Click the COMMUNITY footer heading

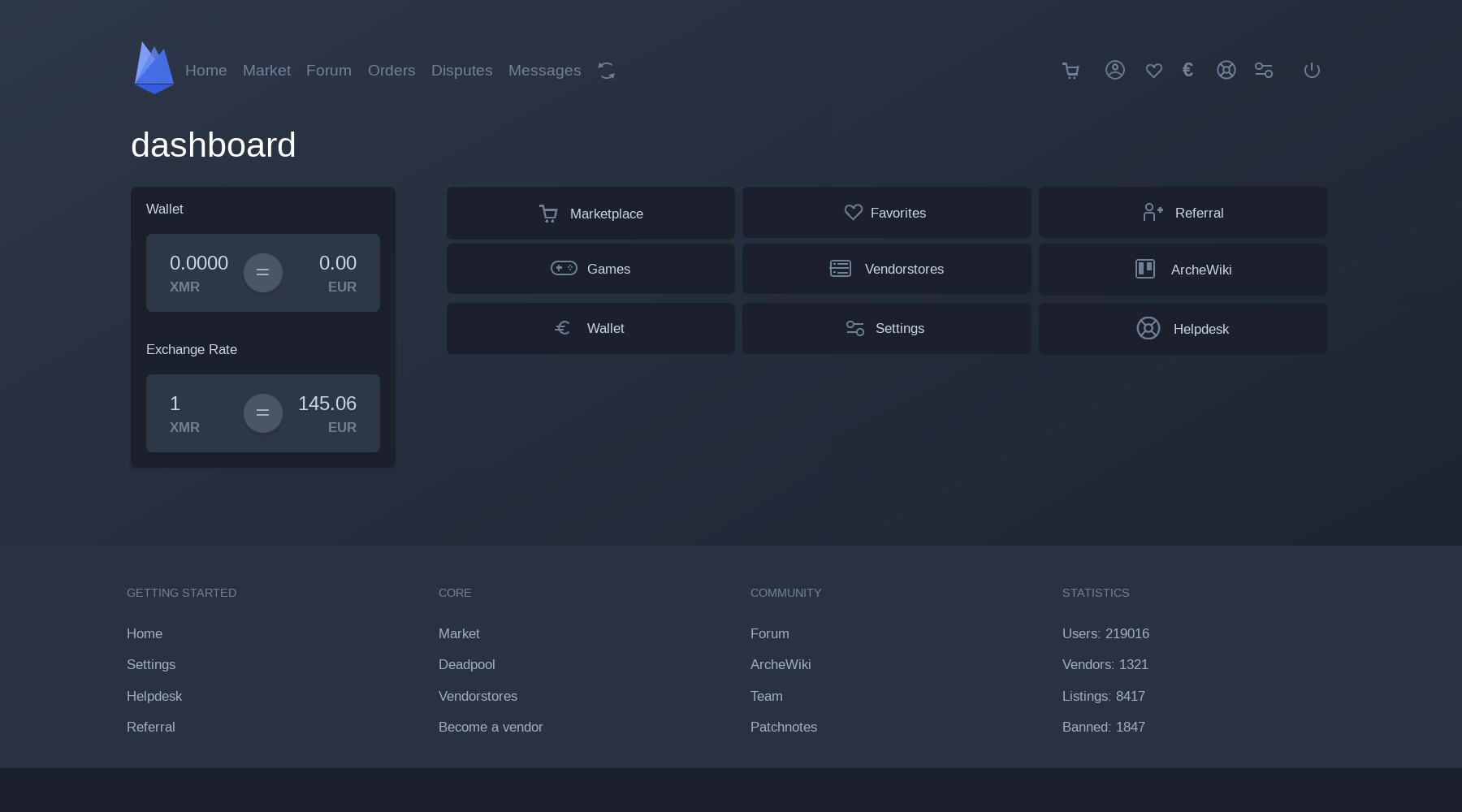786,593
